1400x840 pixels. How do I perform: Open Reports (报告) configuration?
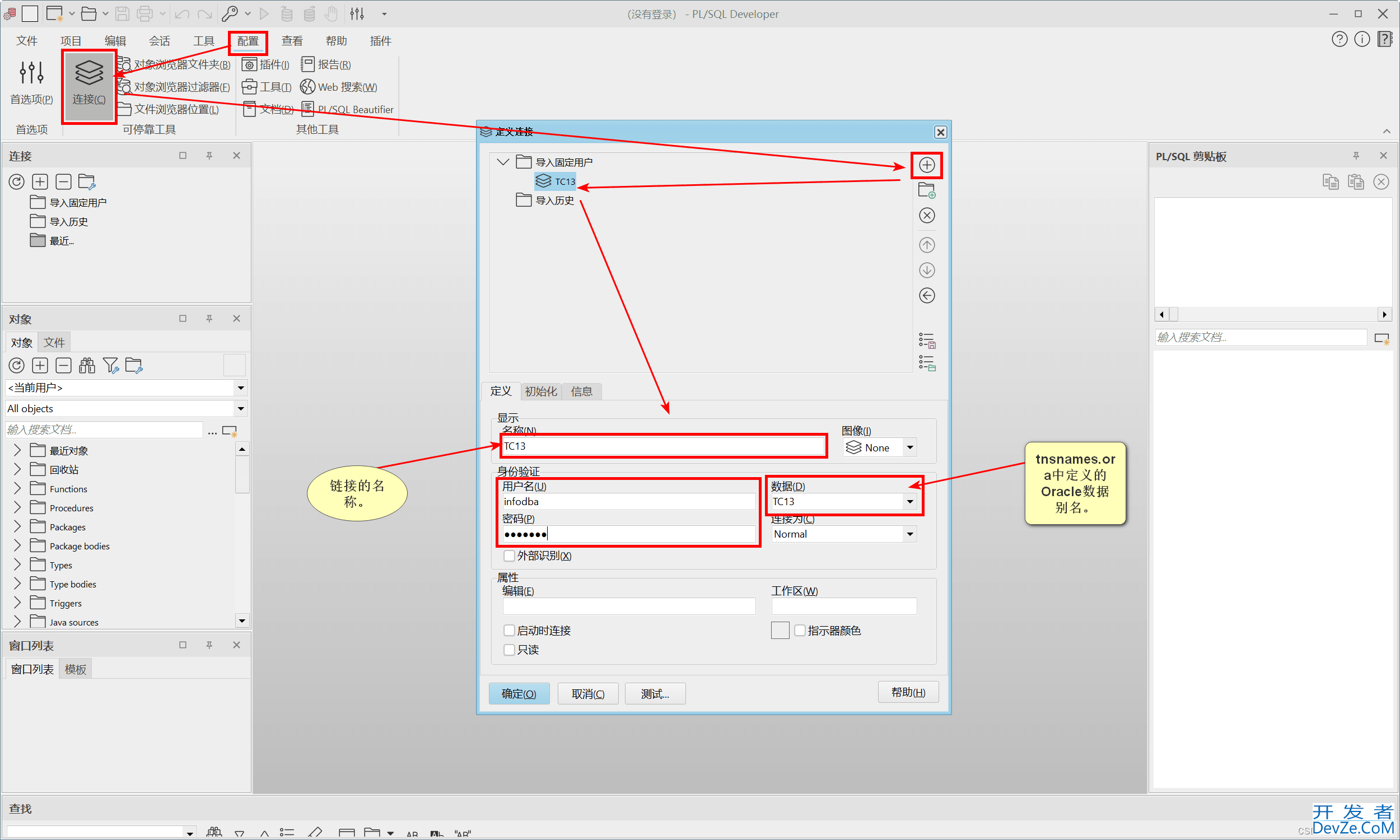pos(325,64)
